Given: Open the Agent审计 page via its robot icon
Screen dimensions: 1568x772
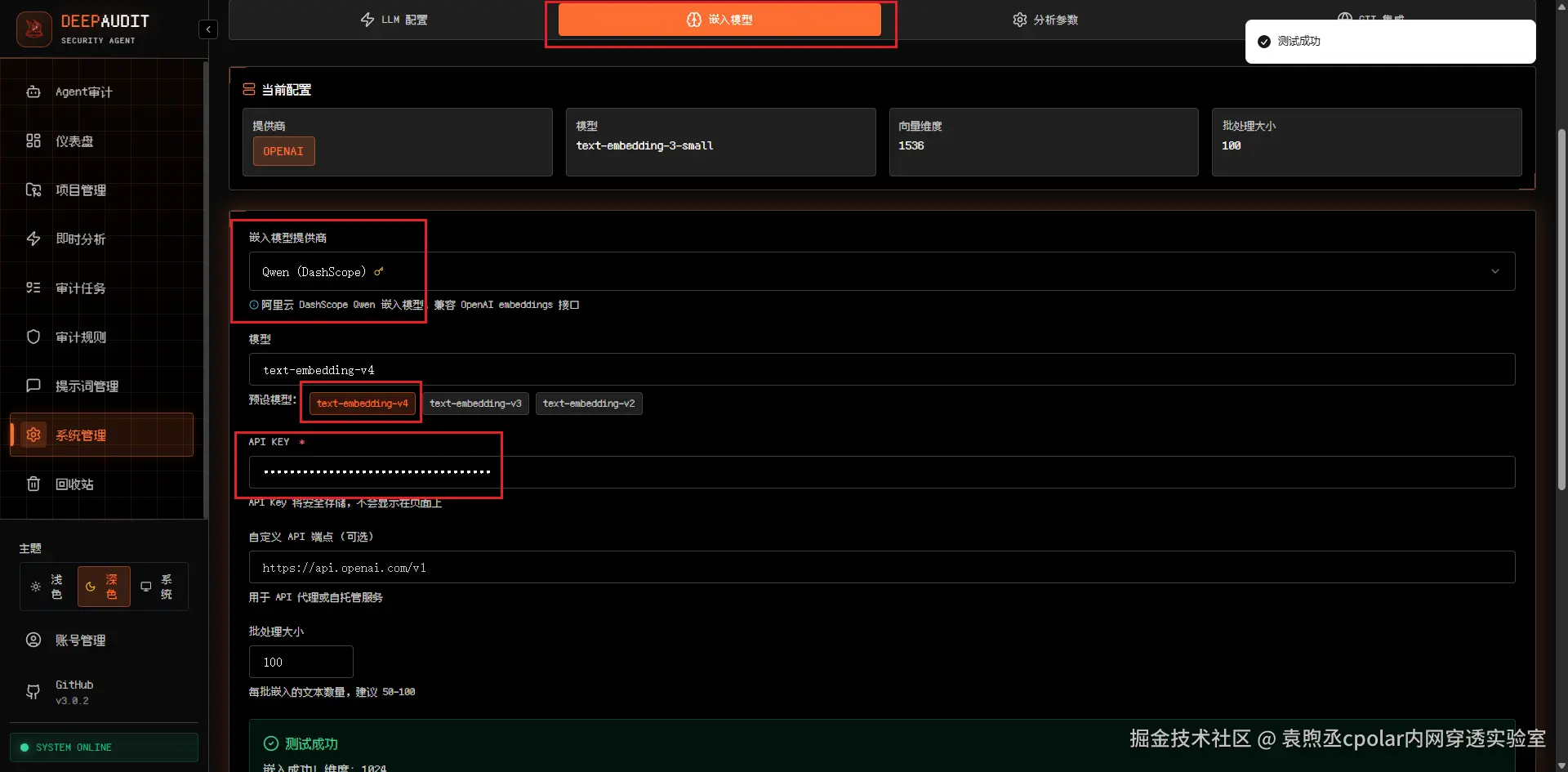Looking at the screenshot, I should pos(33,91).
